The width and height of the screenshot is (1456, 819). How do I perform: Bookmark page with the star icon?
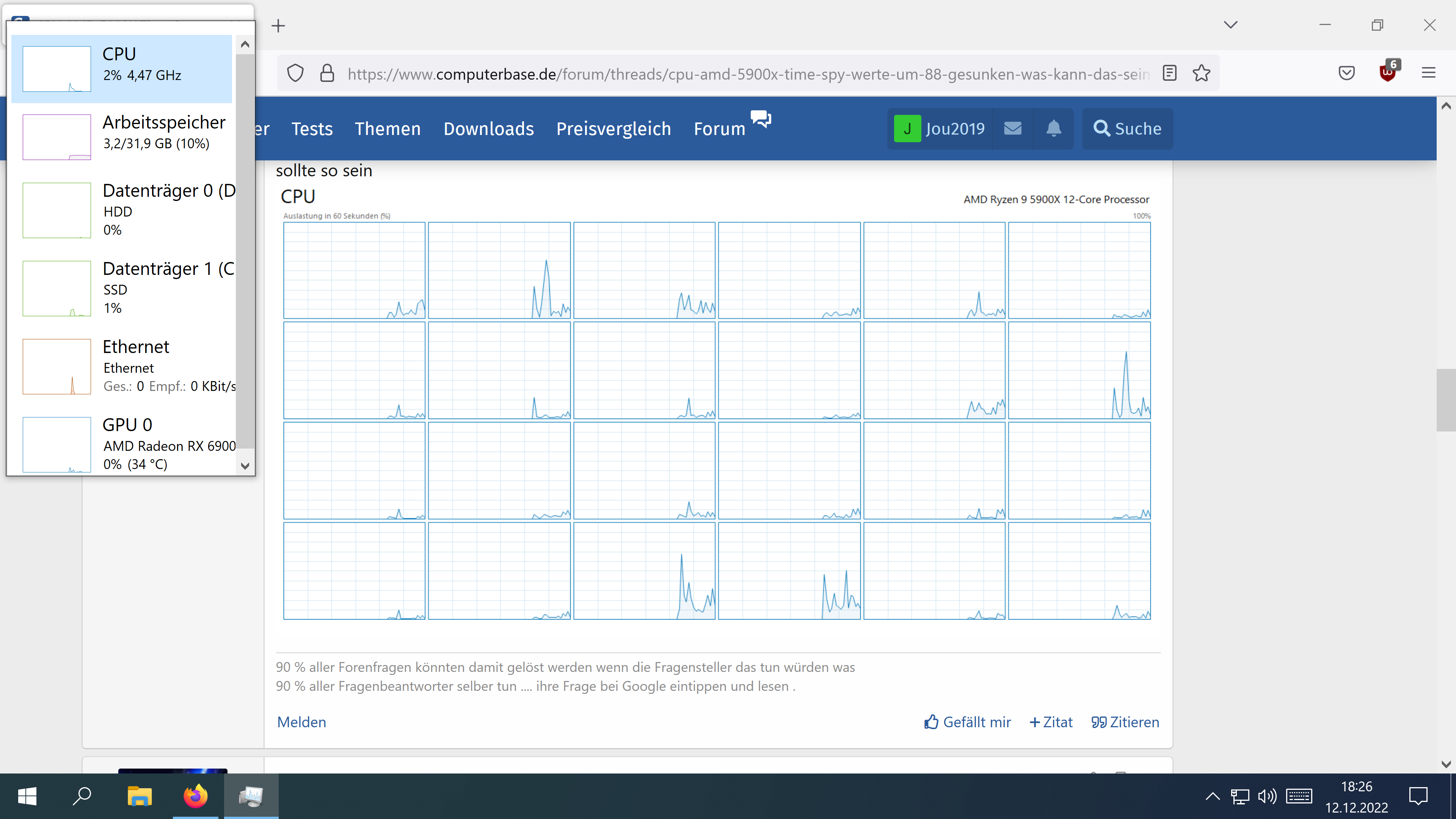coord(1201,74)
